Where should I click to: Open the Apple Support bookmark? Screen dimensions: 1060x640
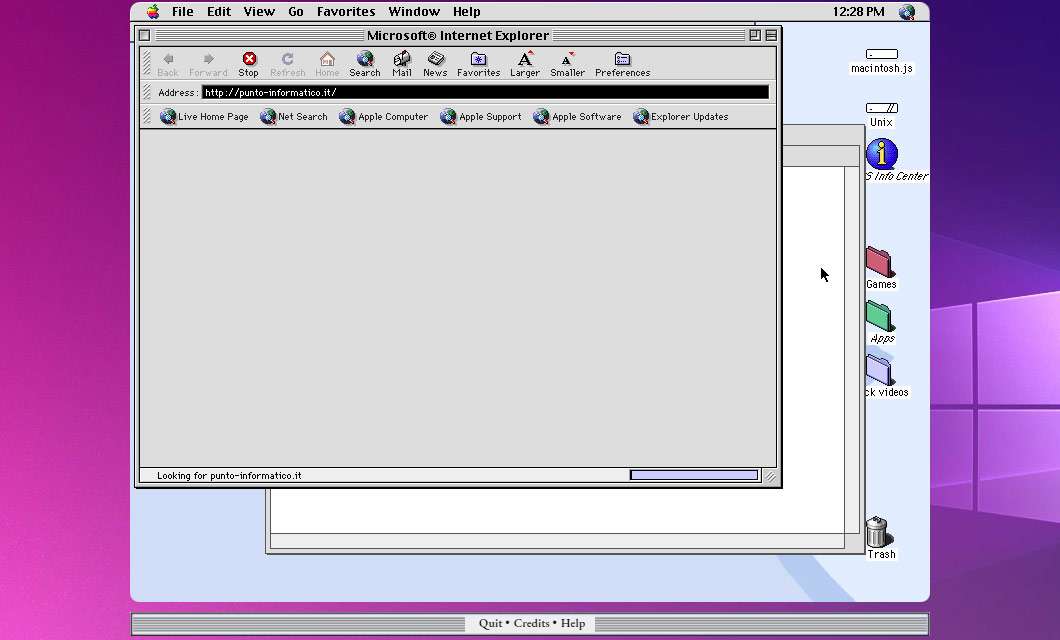(x=481, y=117)
